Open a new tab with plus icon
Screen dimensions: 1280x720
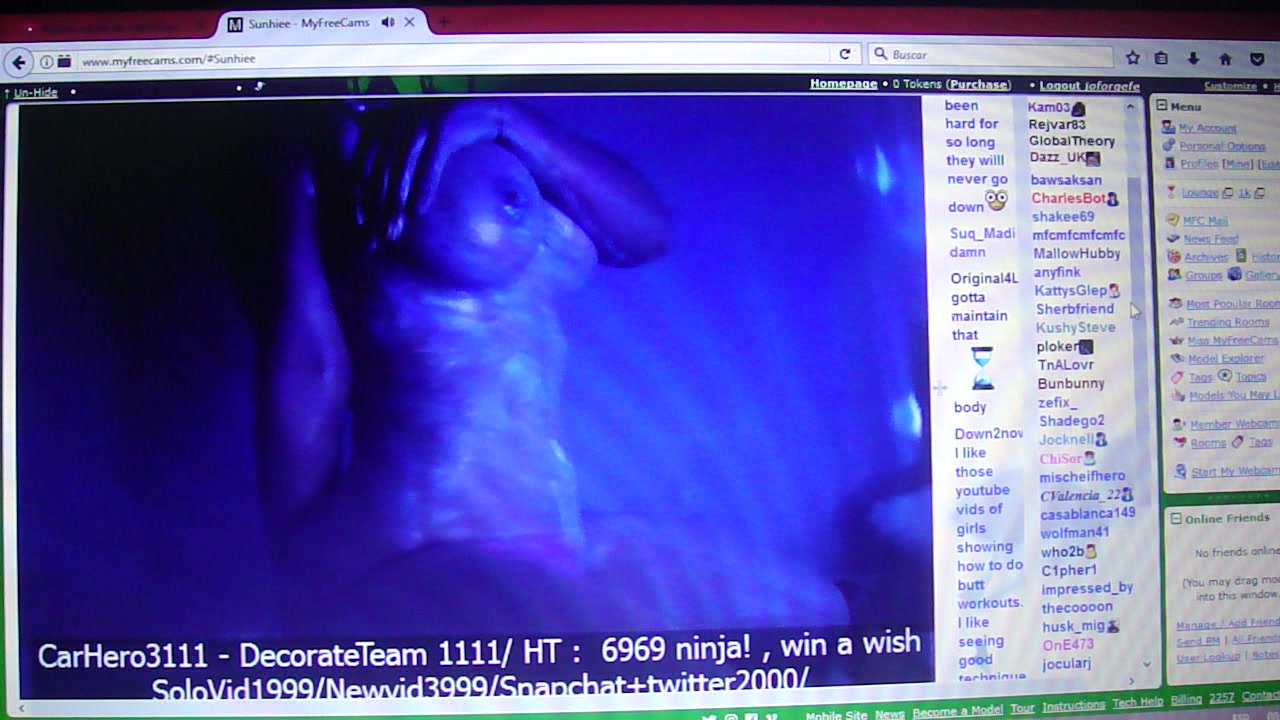click(443, 22)
